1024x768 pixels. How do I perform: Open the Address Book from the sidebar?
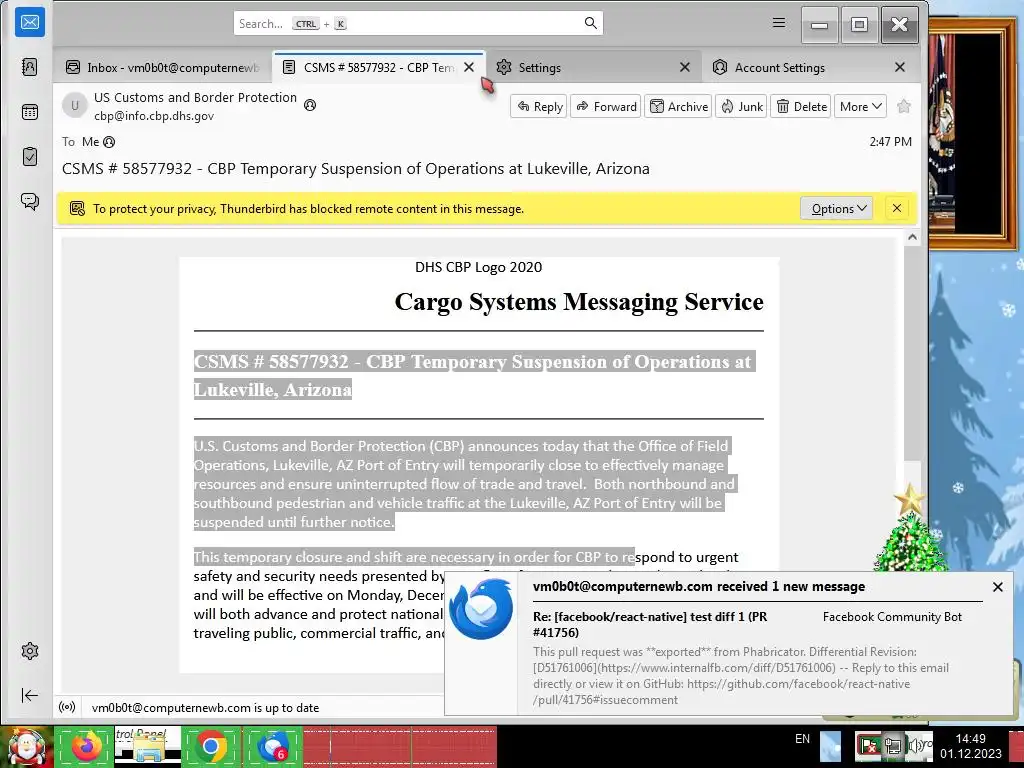29,67
